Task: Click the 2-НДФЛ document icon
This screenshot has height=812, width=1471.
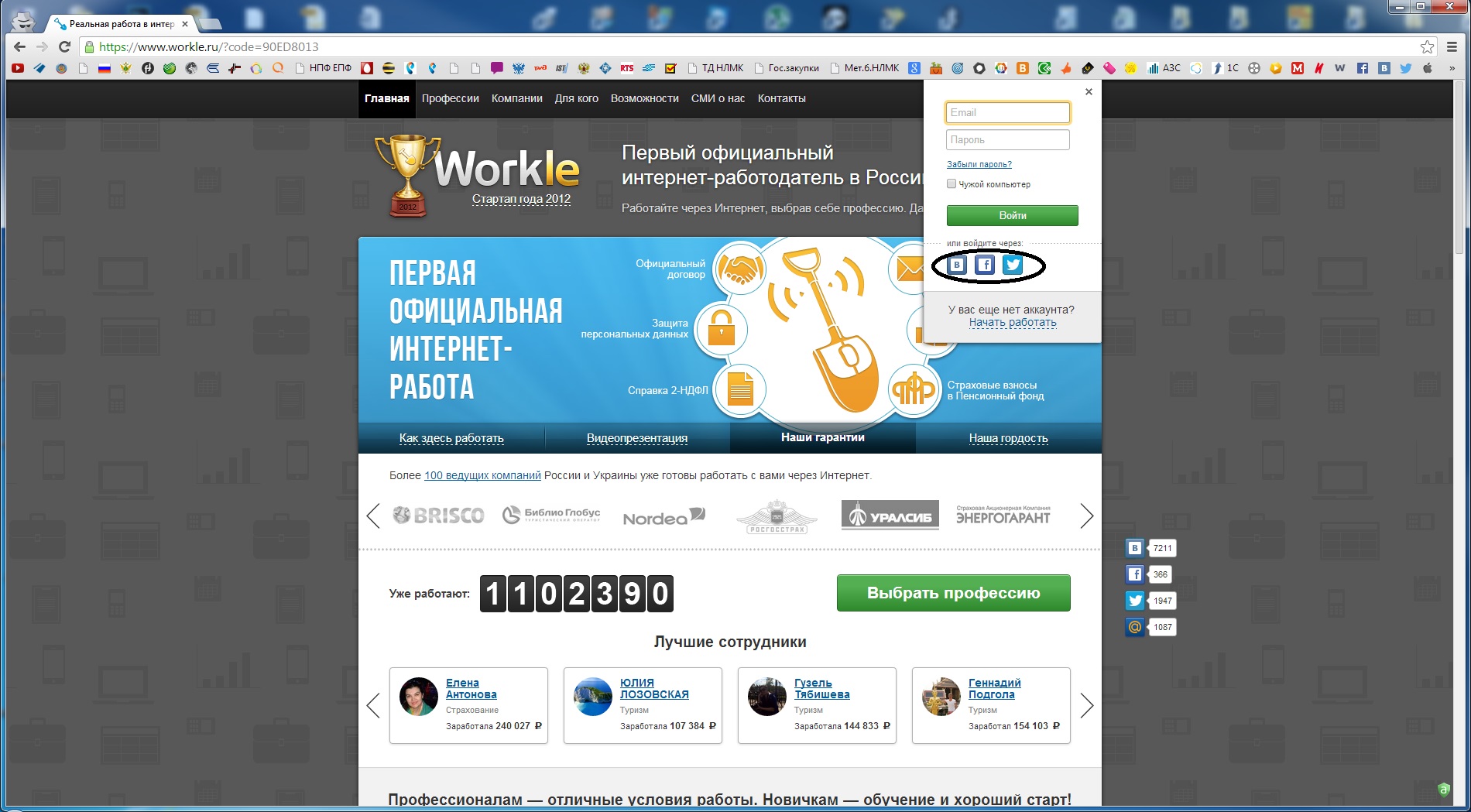Action: (x=740, y=389)
